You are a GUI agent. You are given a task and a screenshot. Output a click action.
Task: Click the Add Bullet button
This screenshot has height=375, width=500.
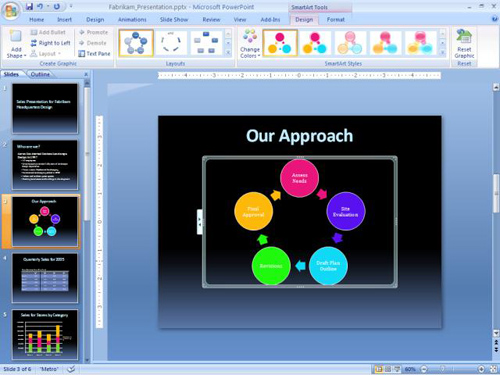click(x=48, y=32)
